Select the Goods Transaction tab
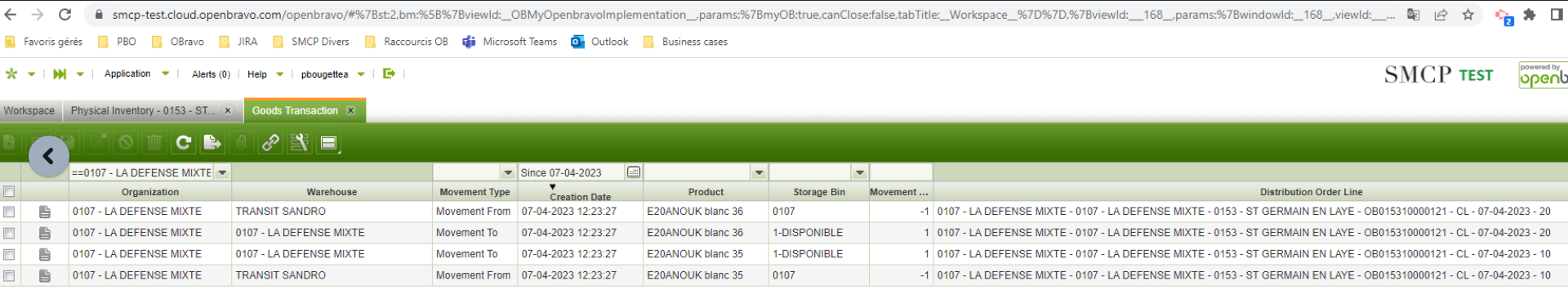 [x=295, y=111]
